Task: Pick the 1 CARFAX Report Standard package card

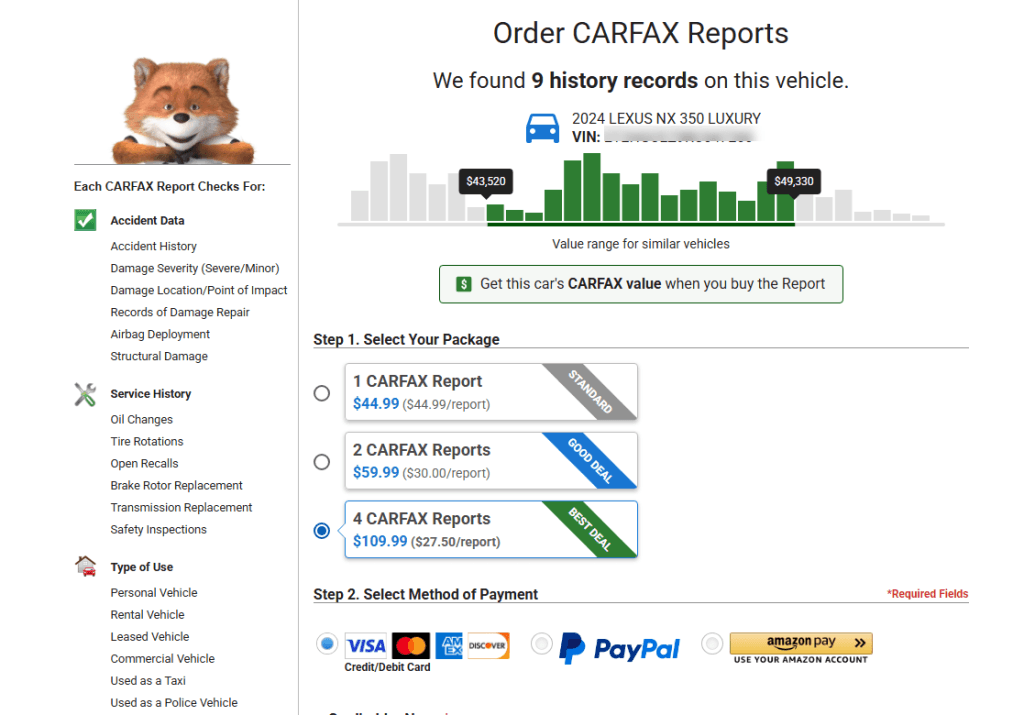Action: (x=491, y=392)
